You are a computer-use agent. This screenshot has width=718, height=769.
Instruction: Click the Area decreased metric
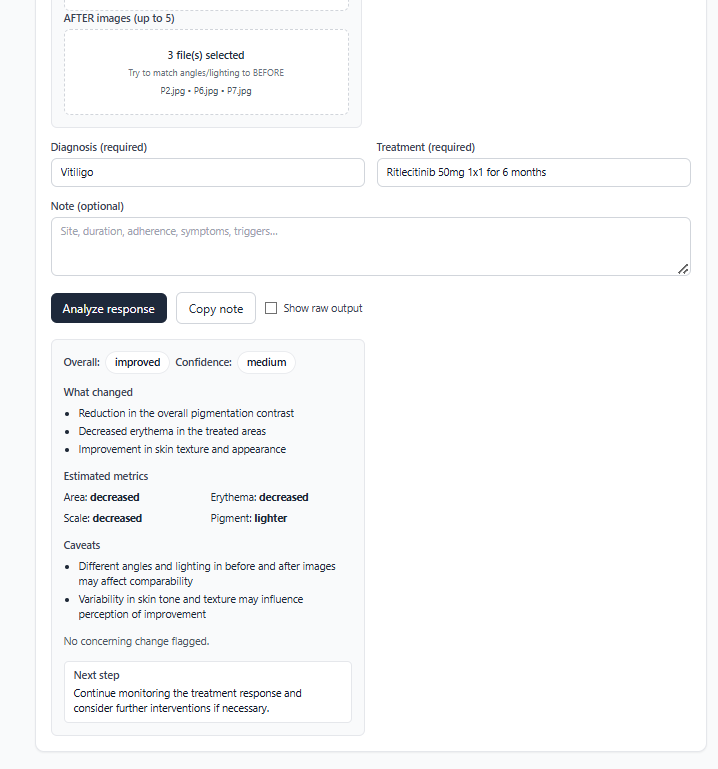click(101, 497)
